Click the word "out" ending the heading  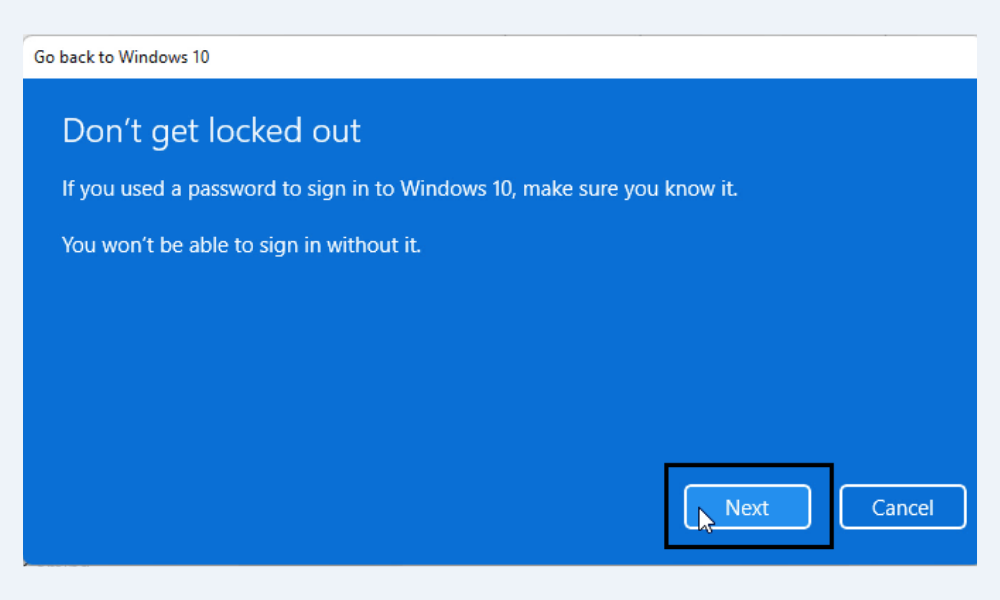click(x=337, y=131)
